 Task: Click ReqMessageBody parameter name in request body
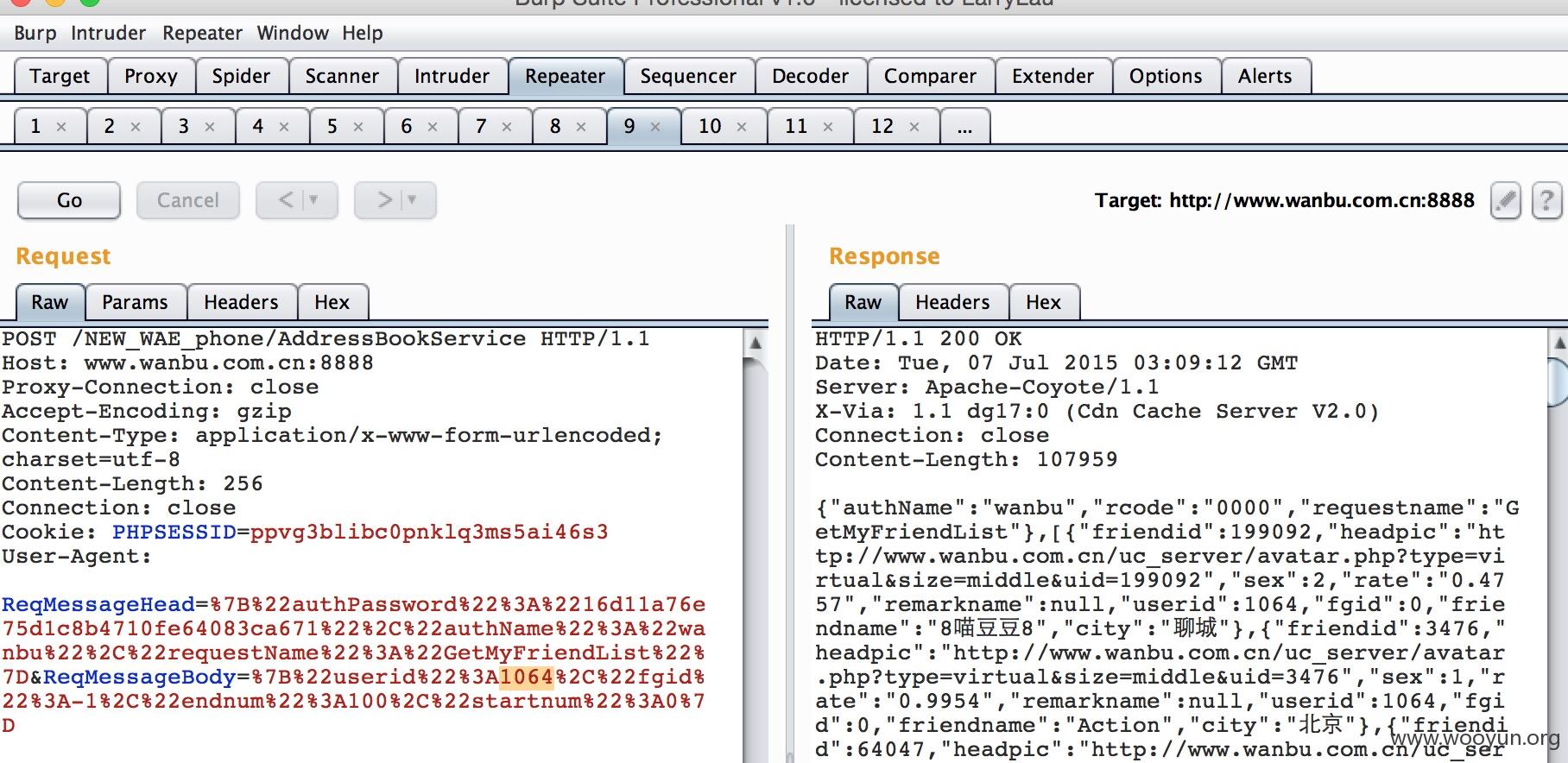tap(140, 677)
